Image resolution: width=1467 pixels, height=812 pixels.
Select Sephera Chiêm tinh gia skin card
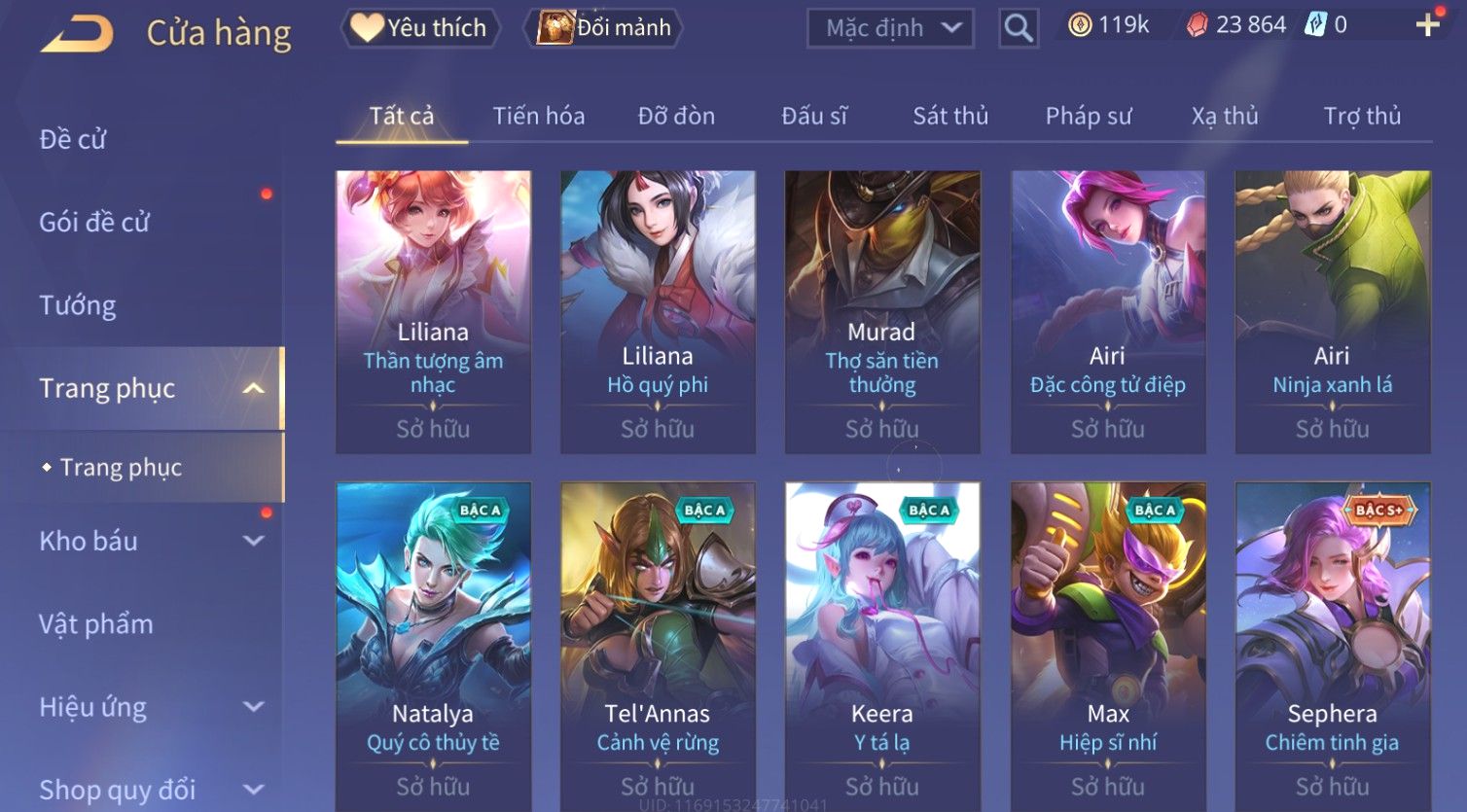(1333, 647)
